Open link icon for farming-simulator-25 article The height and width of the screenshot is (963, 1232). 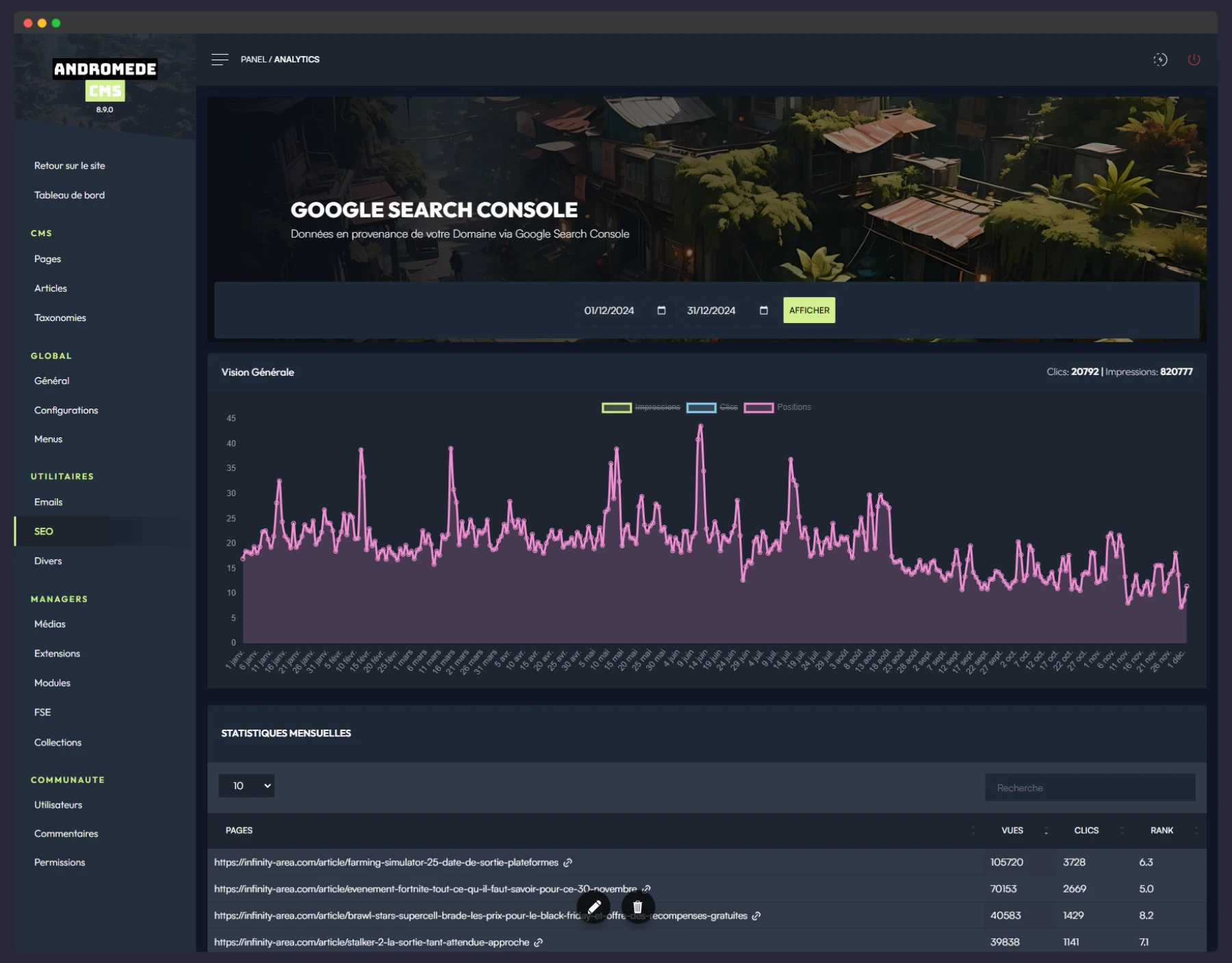tap(567, 862)
